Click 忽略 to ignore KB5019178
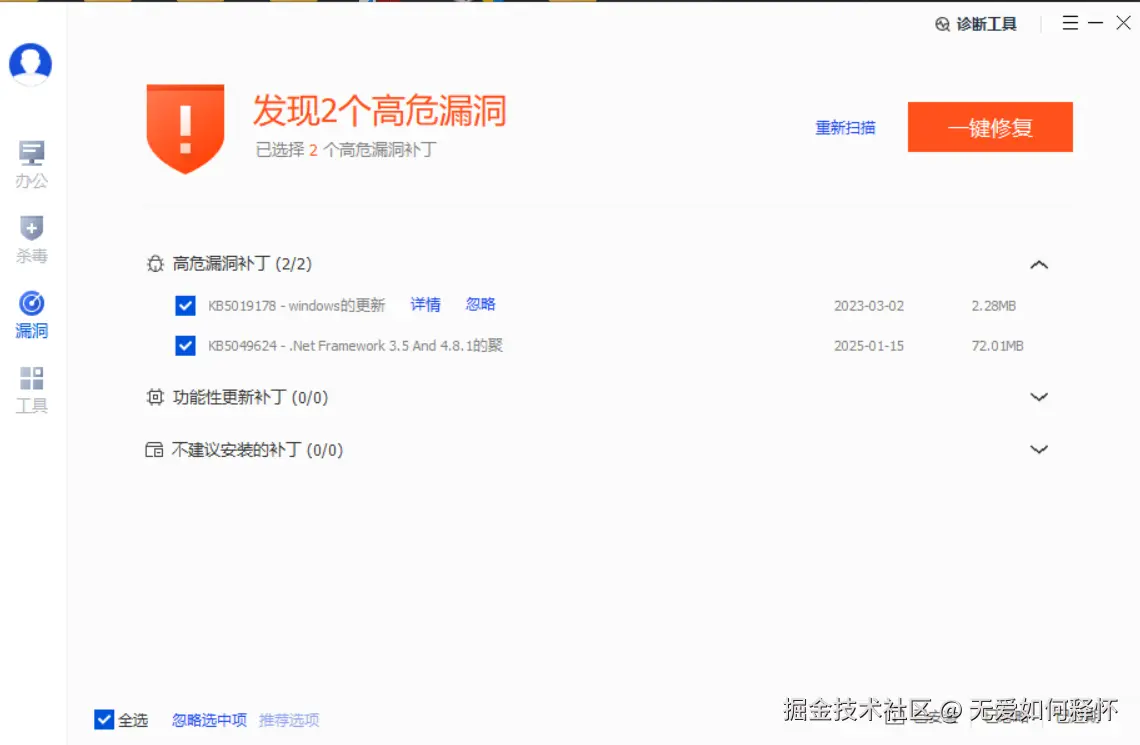1140x745 pixels. [481, 305]
